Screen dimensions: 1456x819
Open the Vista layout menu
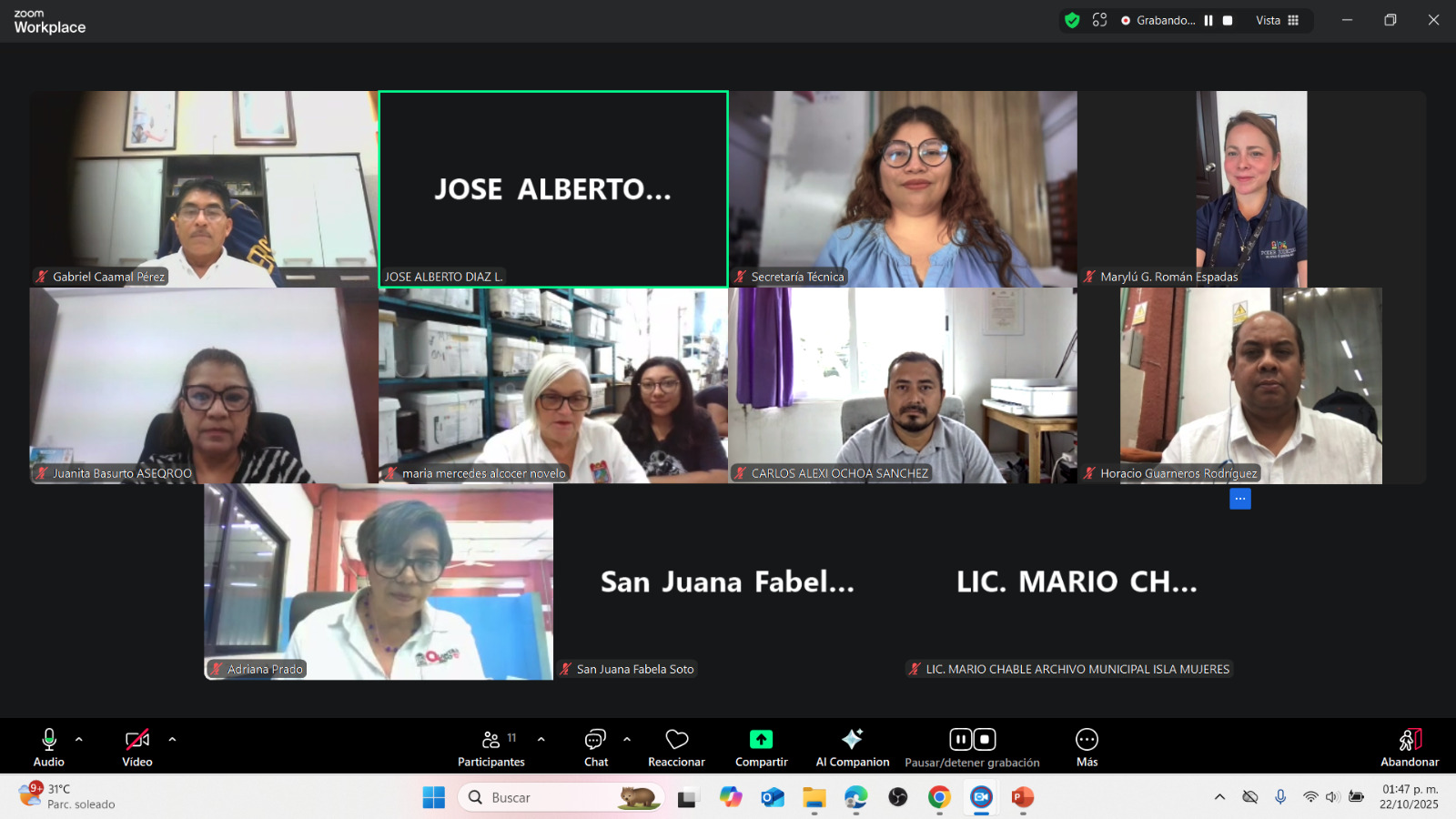(1278, 20)
